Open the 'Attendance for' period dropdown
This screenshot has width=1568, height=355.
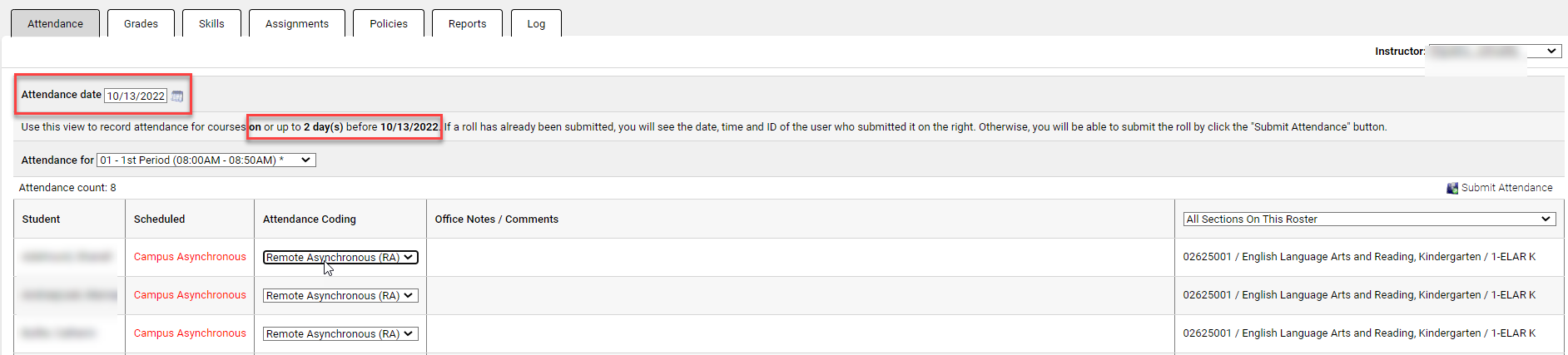pos(206,160)
